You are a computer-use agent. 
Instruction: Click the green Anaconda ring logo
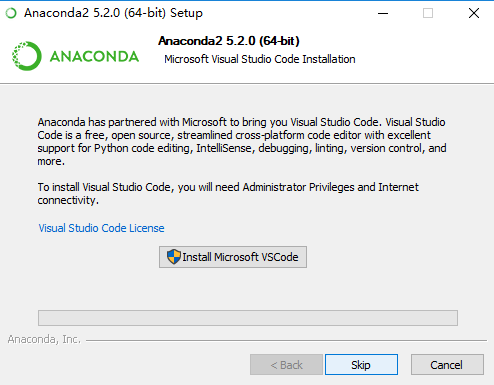pos(27,56)
